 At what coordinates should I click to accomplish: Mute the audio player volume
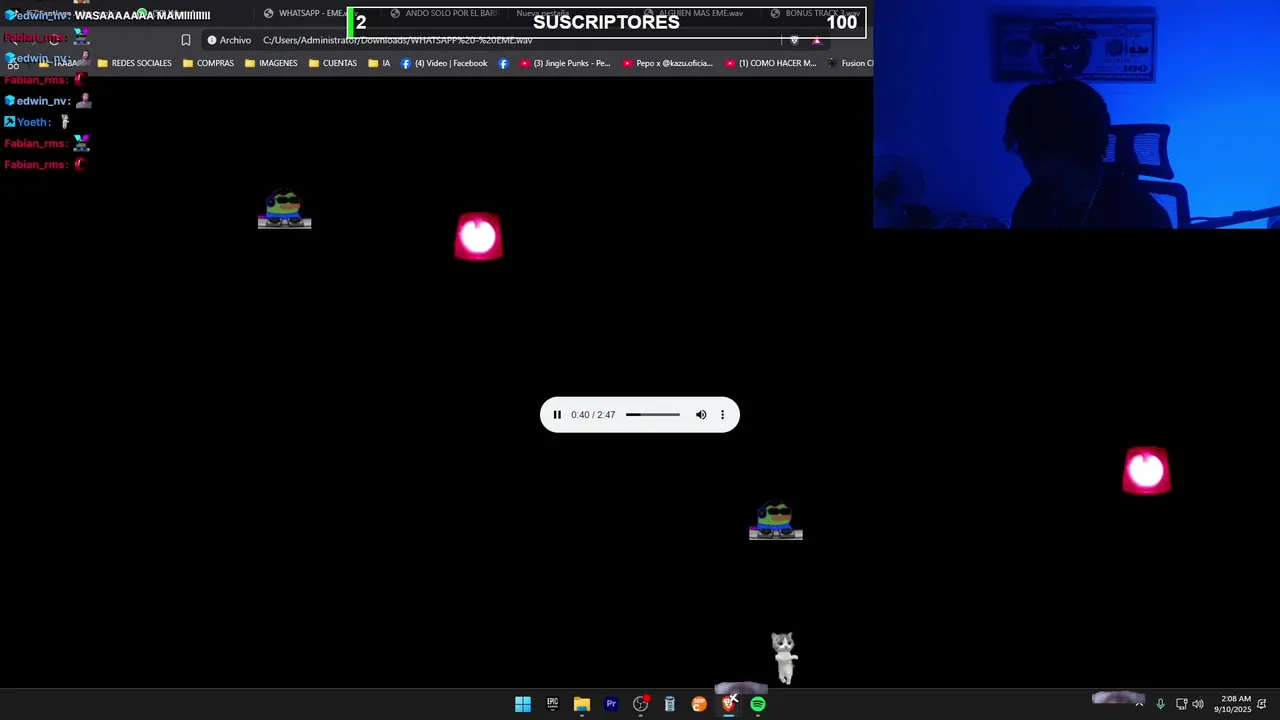coord(701,415)
